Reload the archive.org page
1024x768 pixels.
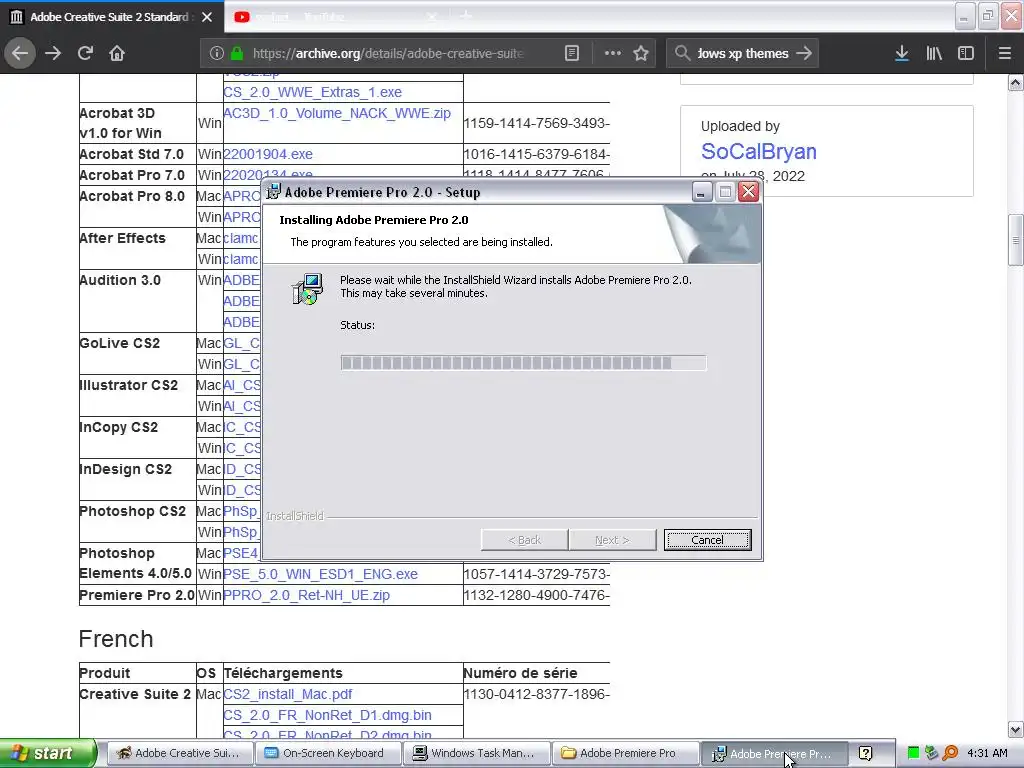85,53
